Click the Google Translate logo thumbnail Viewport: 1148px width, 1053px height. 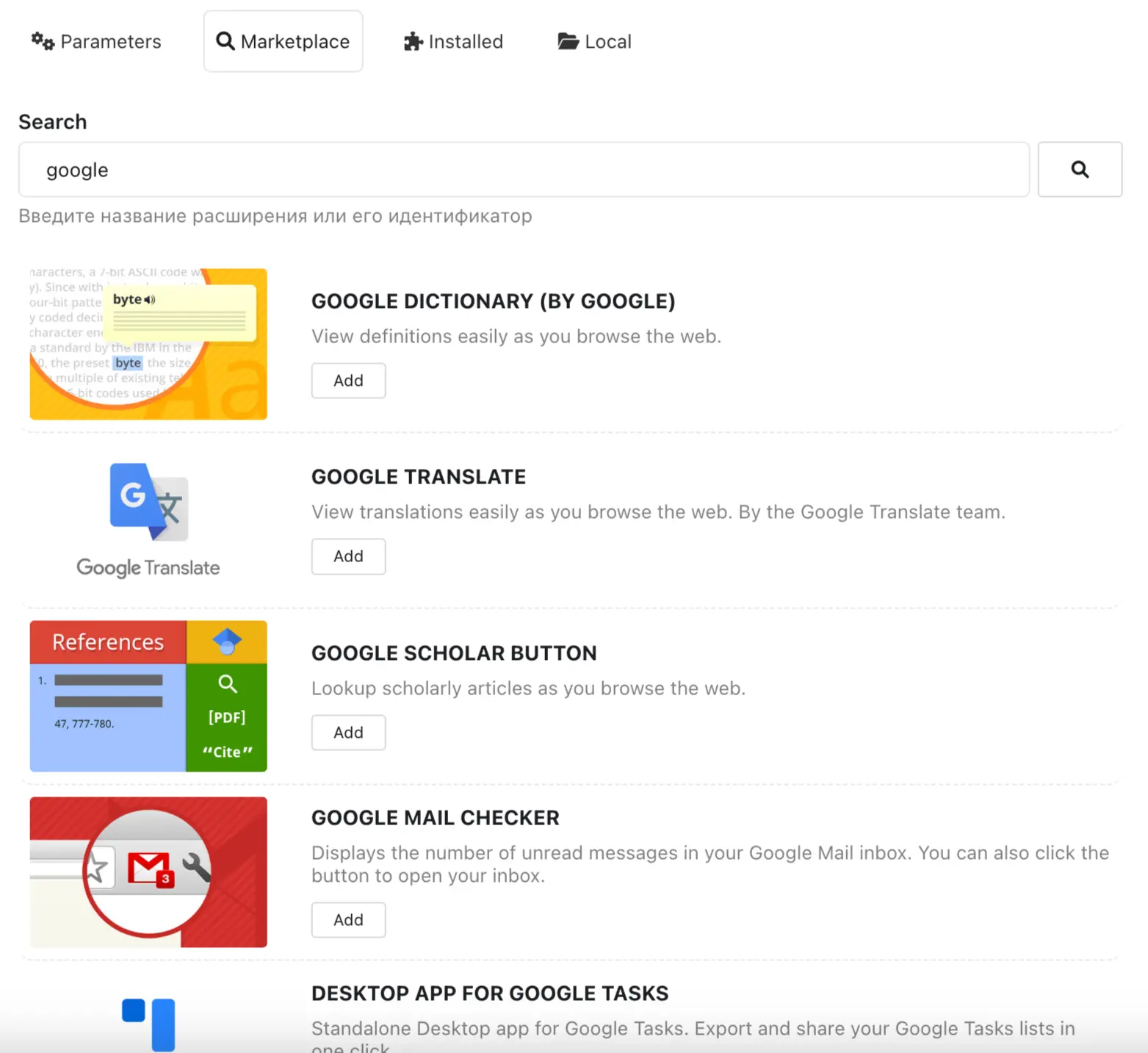[x=148, y=520]
